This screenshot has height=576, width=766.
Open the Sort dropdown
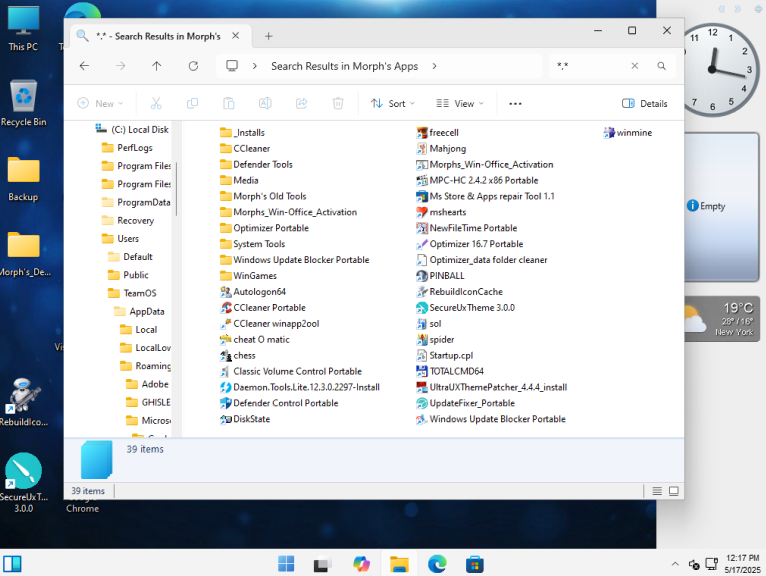(x=393, y=104)
